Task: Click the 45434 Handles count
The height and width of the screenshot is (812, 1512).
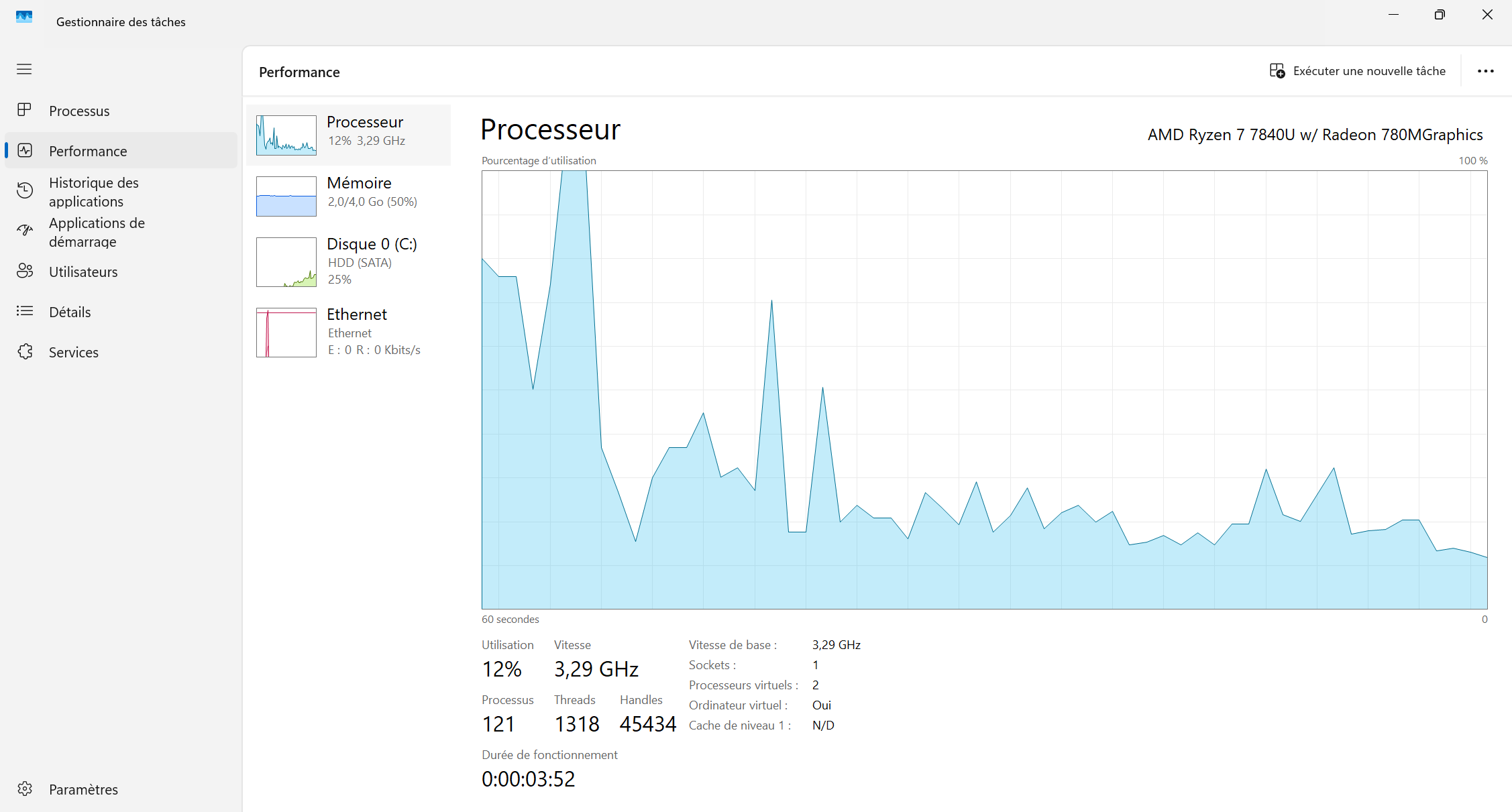Action: click(x=648, y=724)
